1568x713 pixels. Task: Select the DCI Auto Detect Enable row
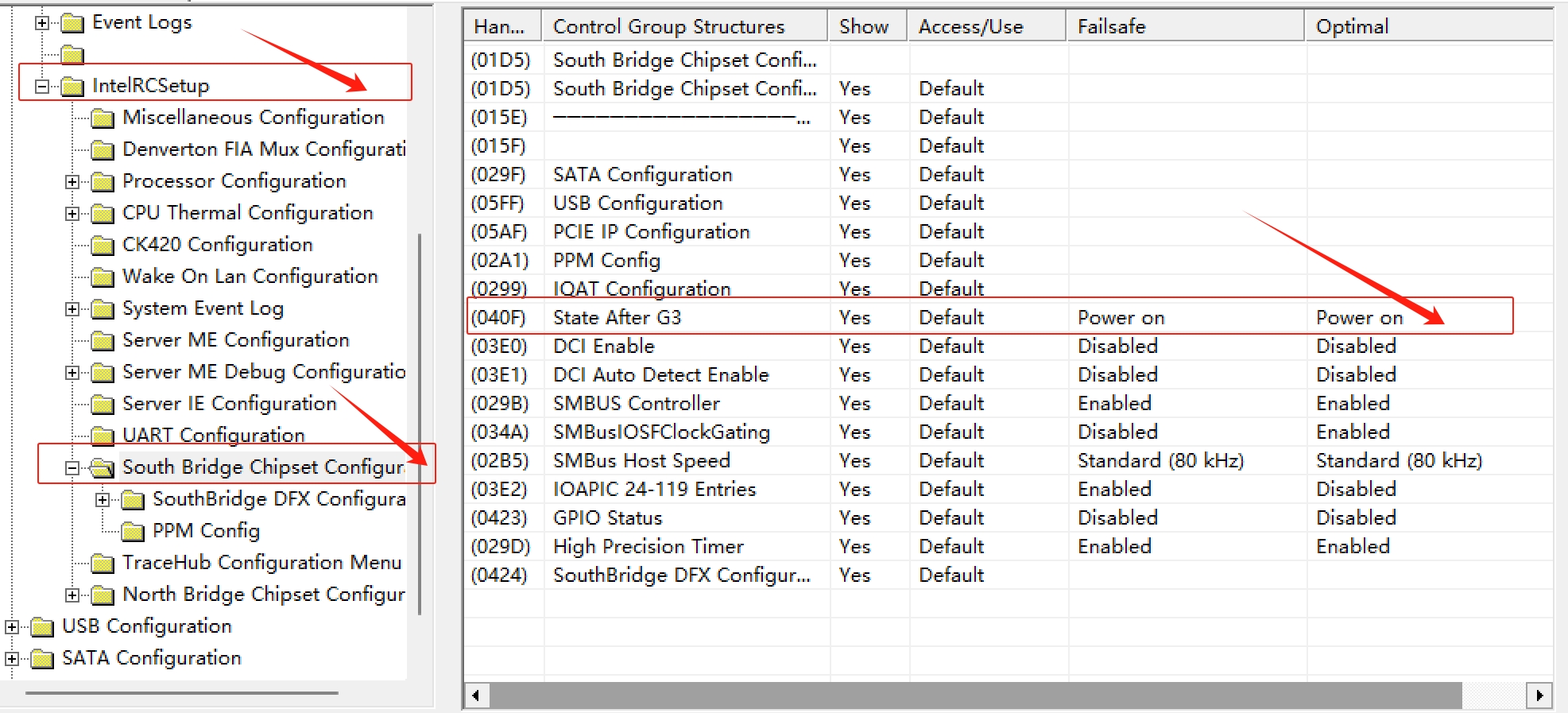click(1008, 375)
